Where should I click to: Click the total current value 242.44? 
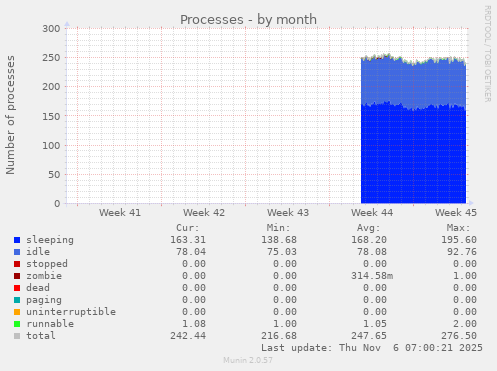tap(188, 336)
